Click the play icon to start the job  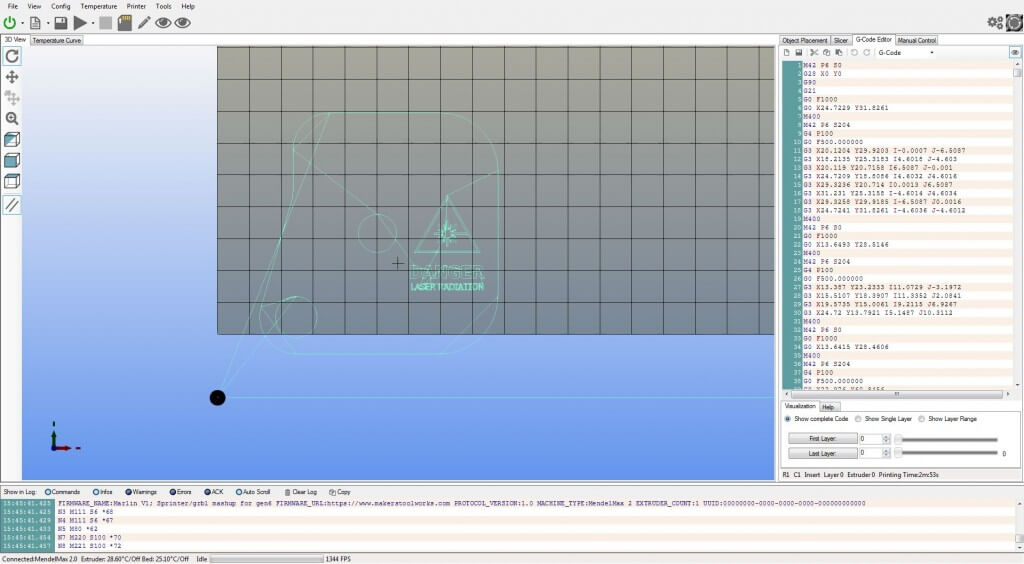(x=80, y=22)
